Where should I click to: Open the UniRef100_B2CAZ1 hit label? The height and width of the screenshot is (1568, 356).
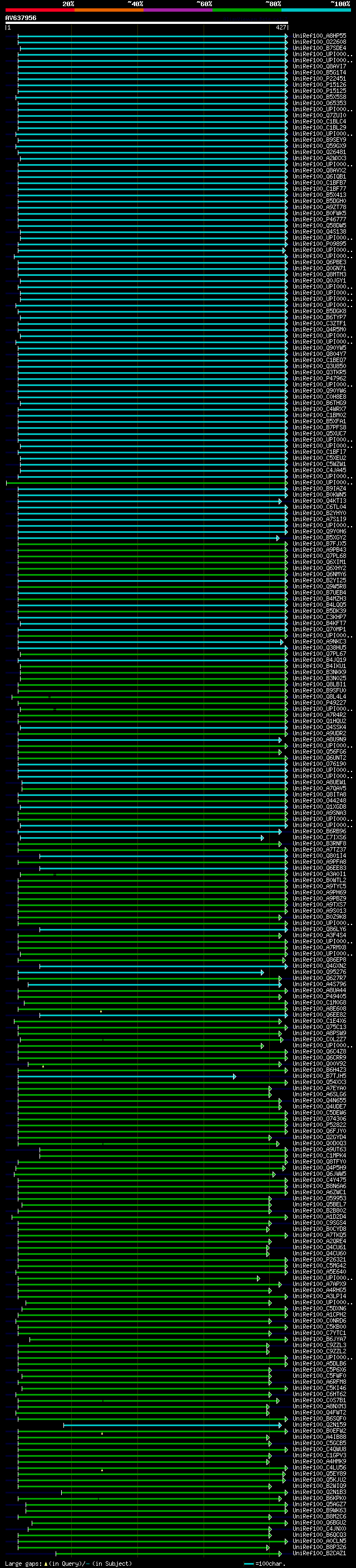(x=319, y=1554)
